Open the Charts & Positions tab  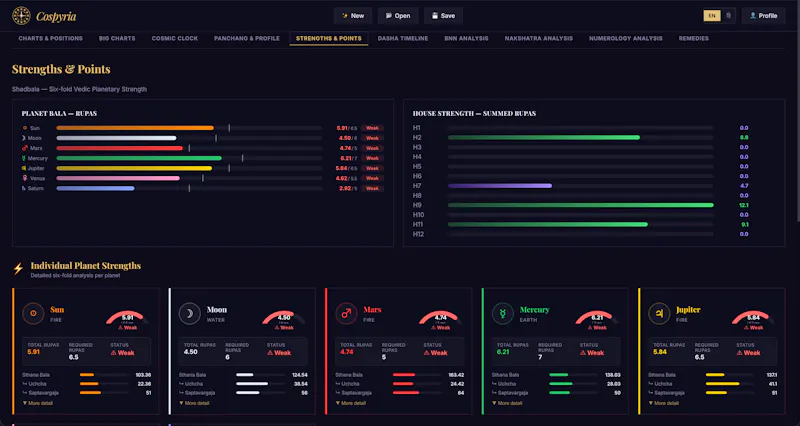pyautogui.click(x=51, y=38)
